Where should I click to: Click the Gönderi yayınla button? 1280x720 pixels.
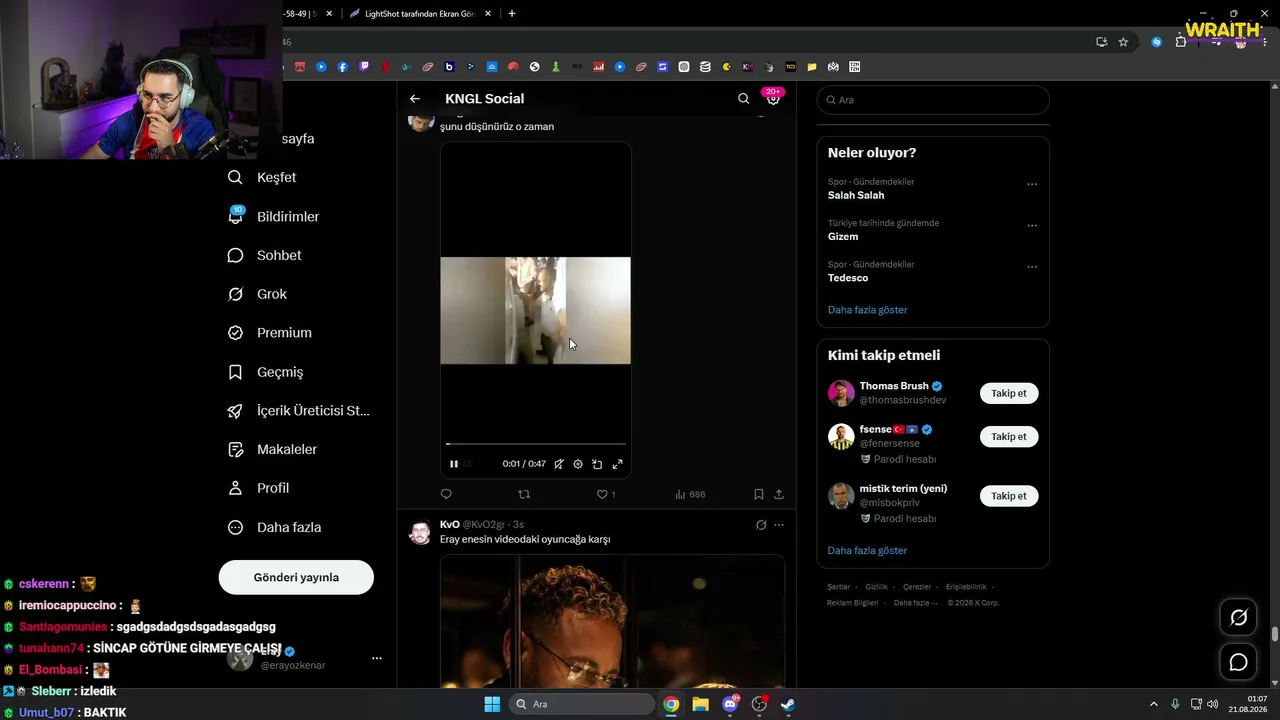click(296, 577)
